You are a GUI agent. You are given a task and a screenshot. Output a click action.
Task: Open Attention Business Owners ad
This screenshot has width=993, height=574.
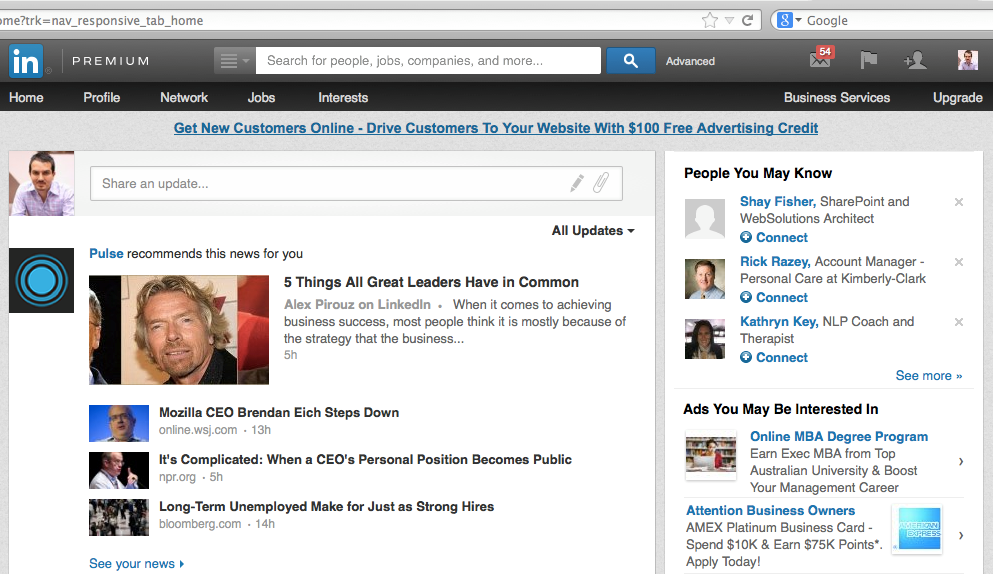[x=770, y=510]
